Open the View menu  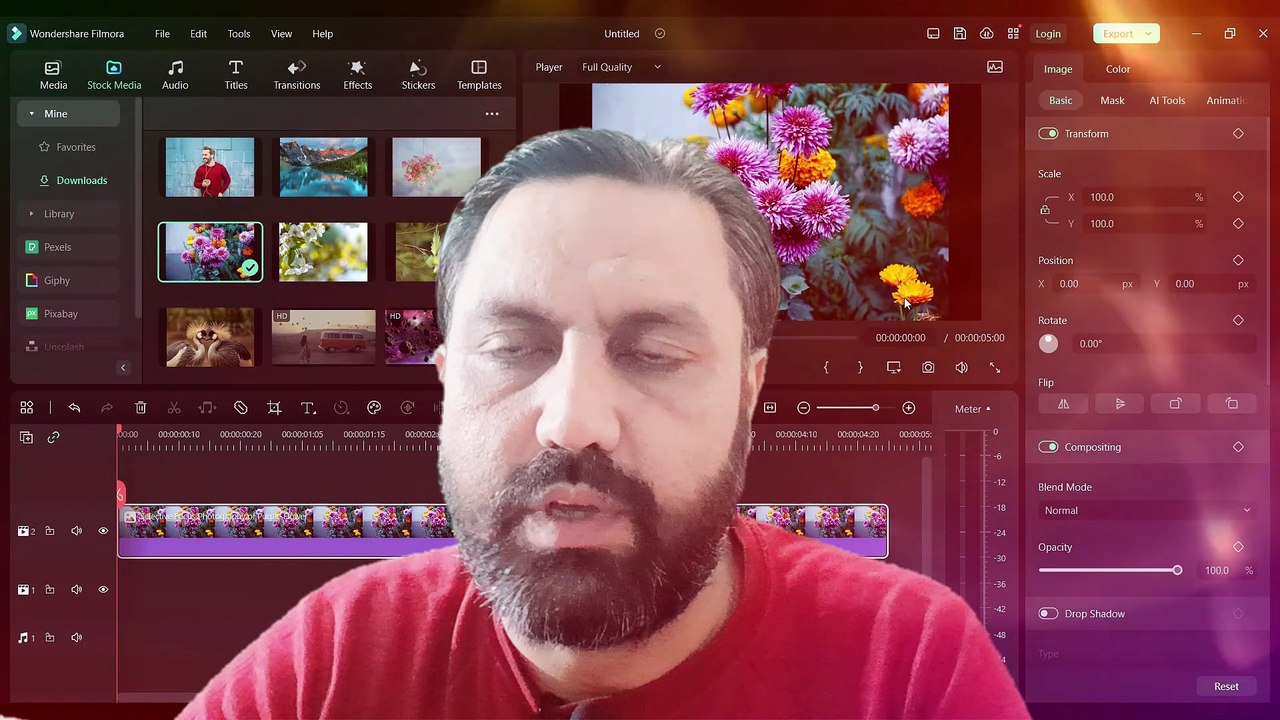coord(281,34)
